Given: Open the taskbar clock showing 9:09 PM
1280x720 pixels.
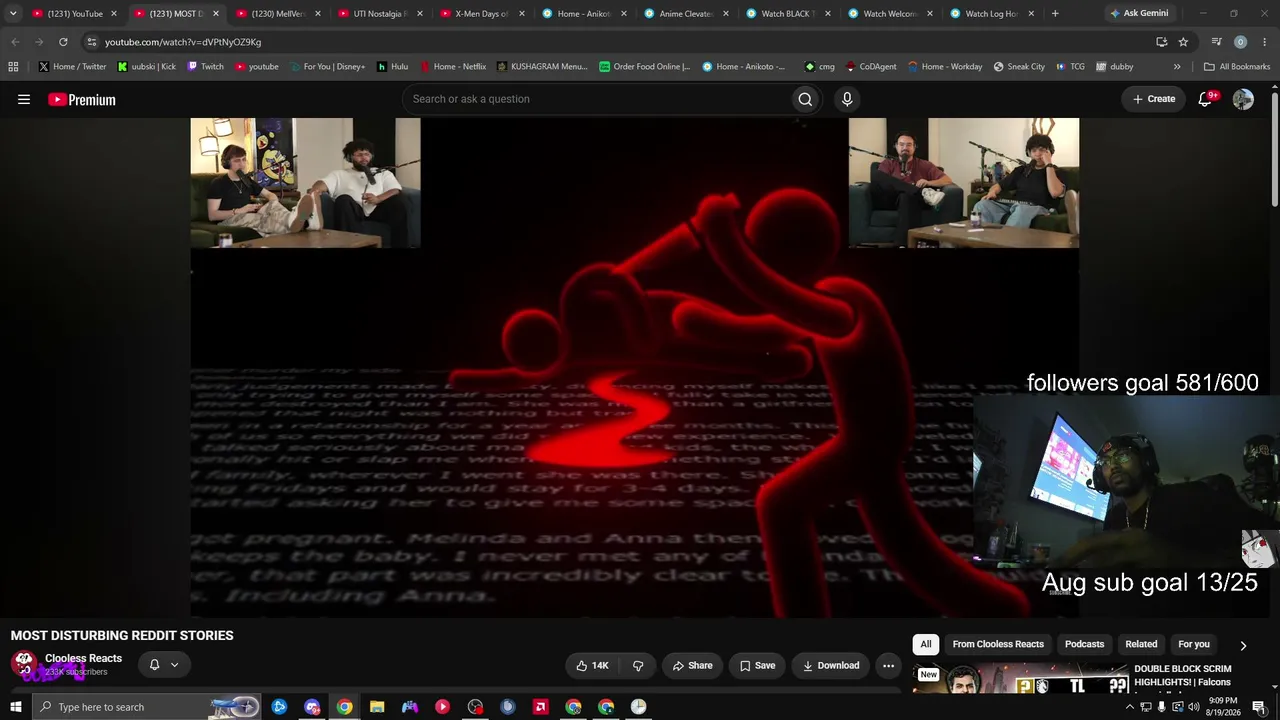Looking at the screenshot, I should click(1222, 707).
